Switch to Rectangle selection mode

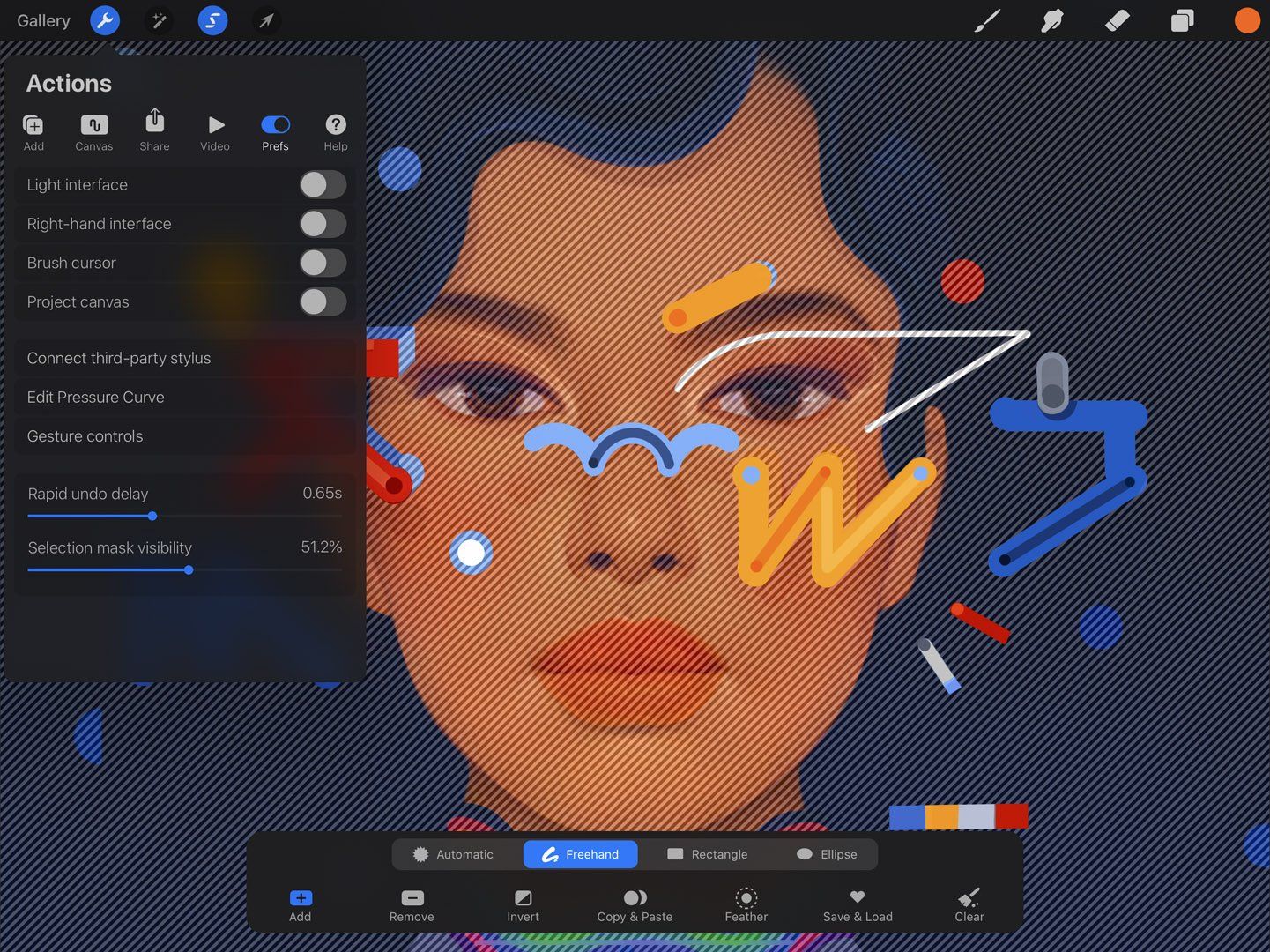pos(708,853)
